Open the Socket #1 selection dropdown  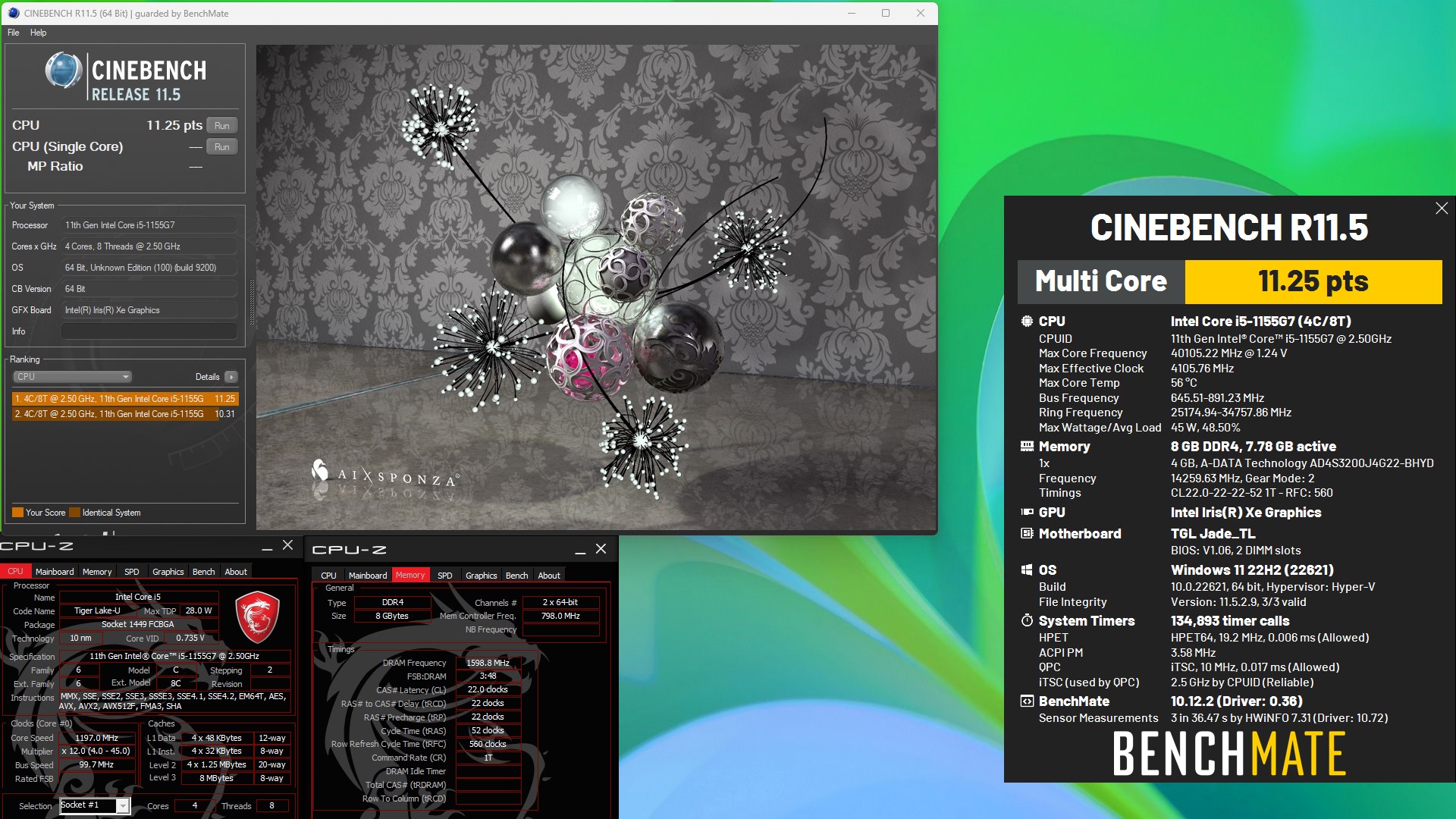coord(95,805)
